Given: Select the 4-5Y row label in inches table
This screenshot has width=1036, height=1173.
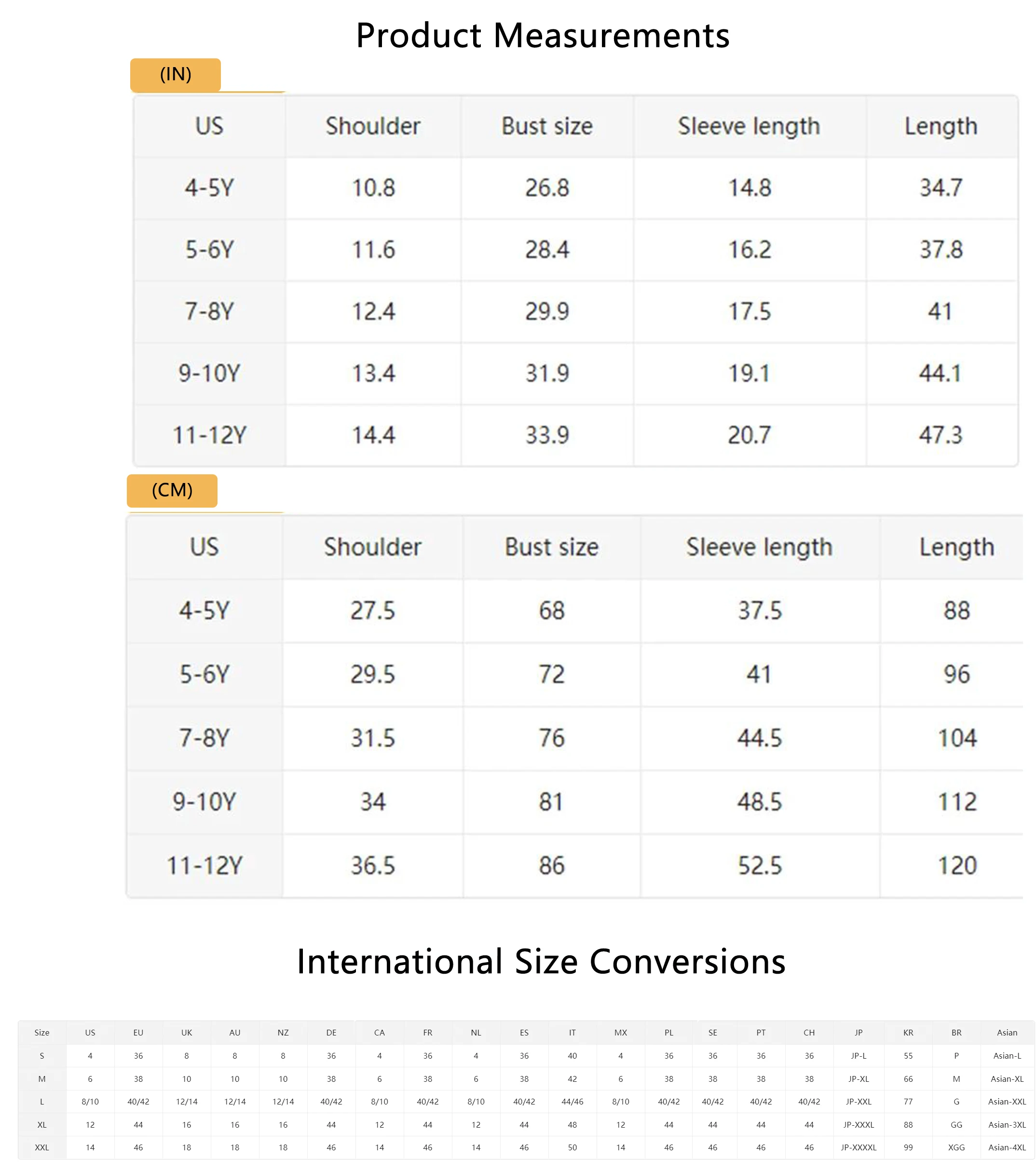Looking at the screenshot, I should pyautogui.click(x=209, y=188).
